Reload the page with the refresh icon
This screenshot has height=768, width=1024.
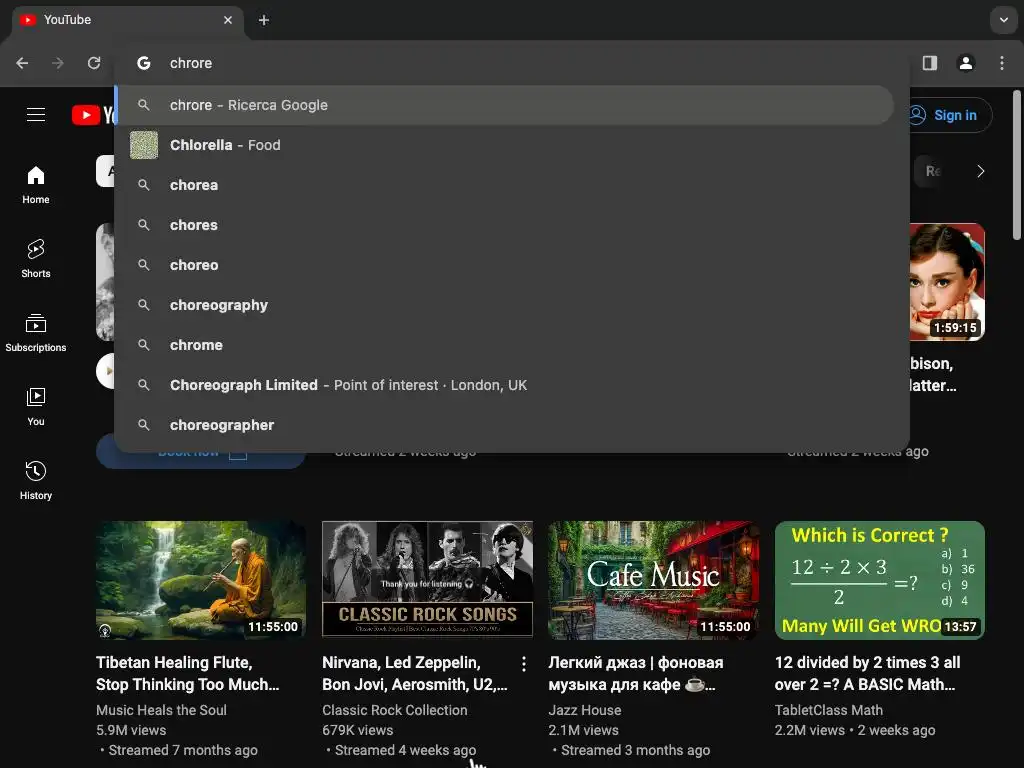pyautogui.click(x=94, y=63)
